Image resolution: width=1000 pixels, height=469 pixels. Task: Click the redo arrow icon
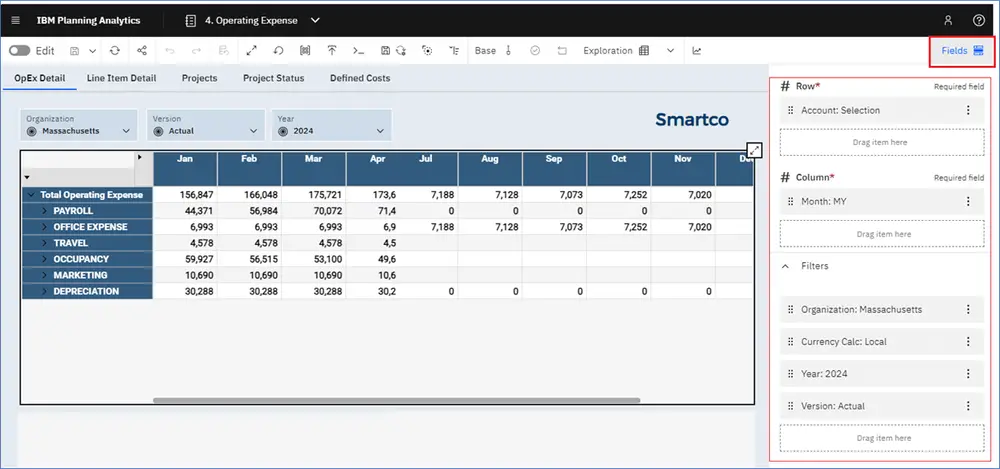tap(196, 50)
